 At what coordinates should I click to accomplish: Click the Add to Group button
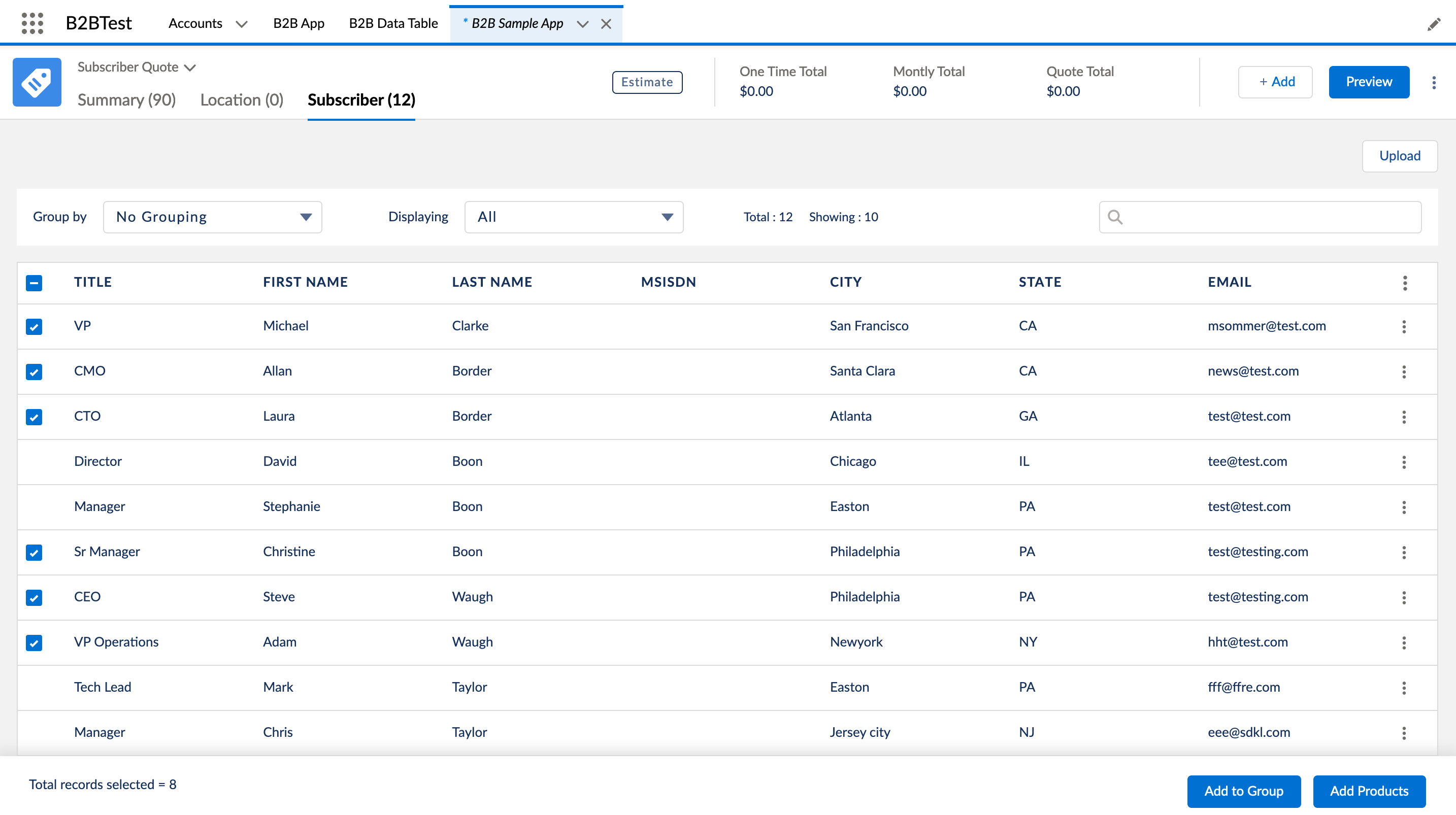[x=1243, y=791]
